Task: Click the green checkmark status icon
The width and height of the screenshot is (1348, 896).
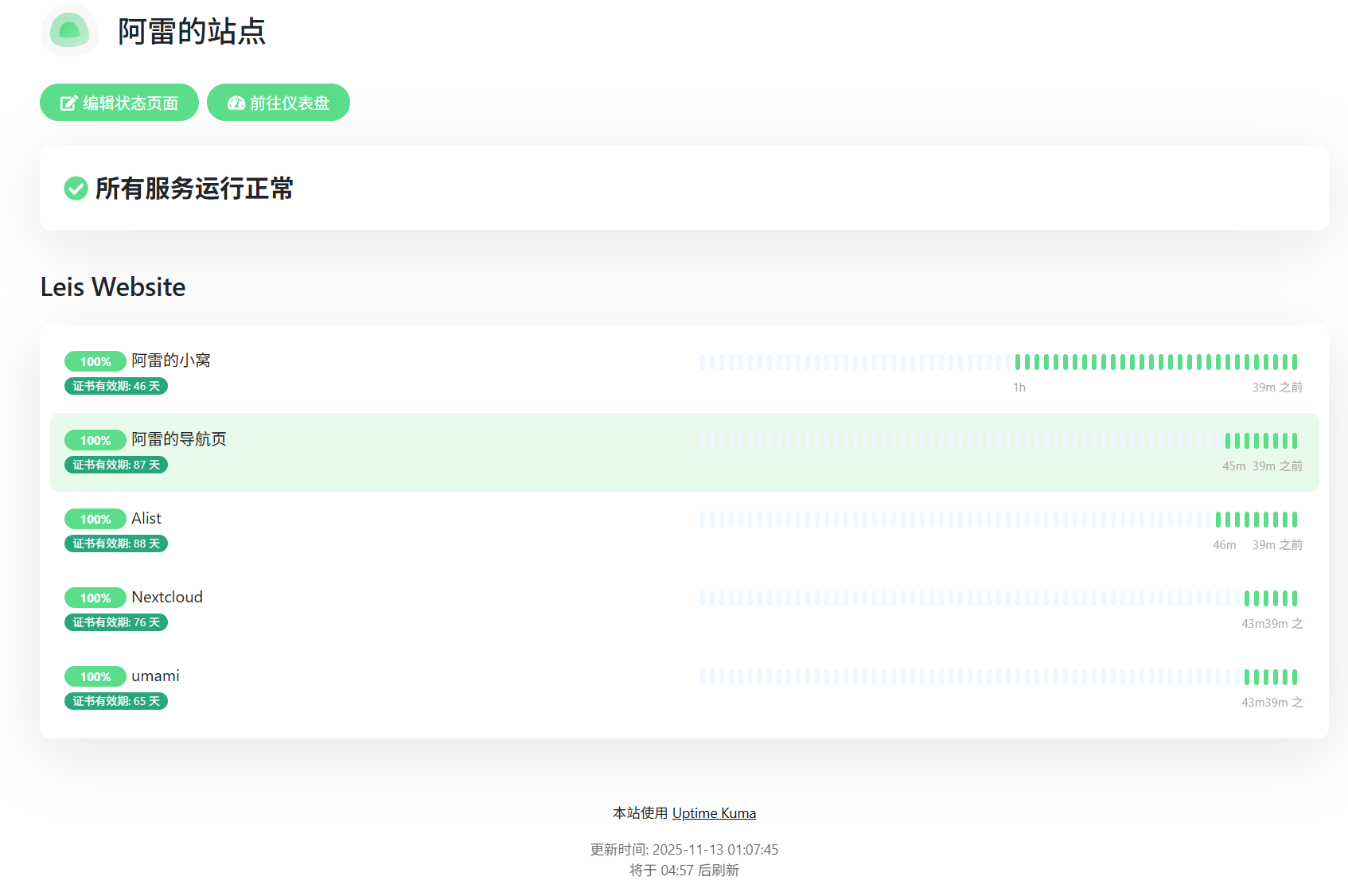Action: point(76,189)
